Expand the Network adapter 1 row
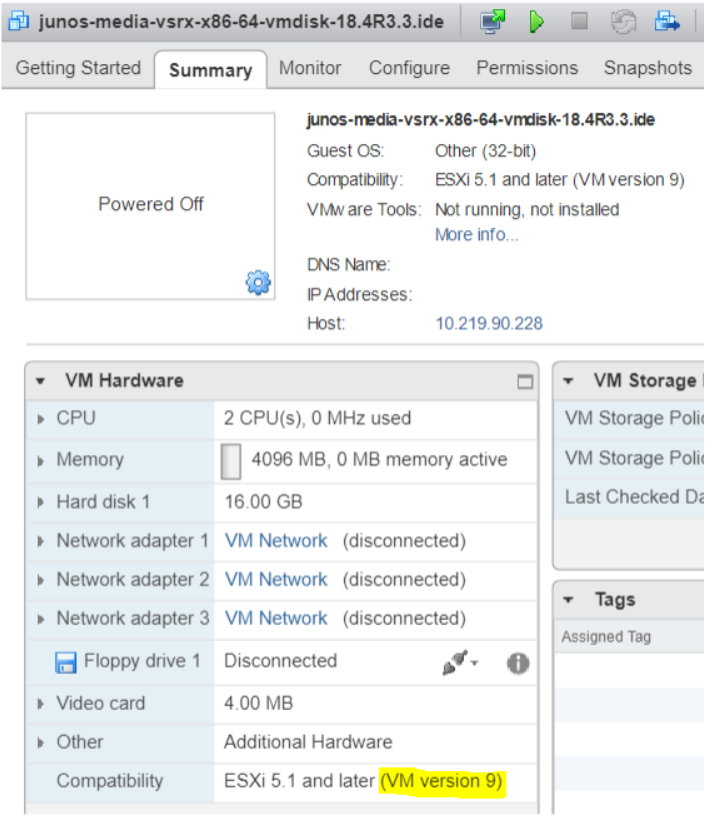 [x=41, y=542]
